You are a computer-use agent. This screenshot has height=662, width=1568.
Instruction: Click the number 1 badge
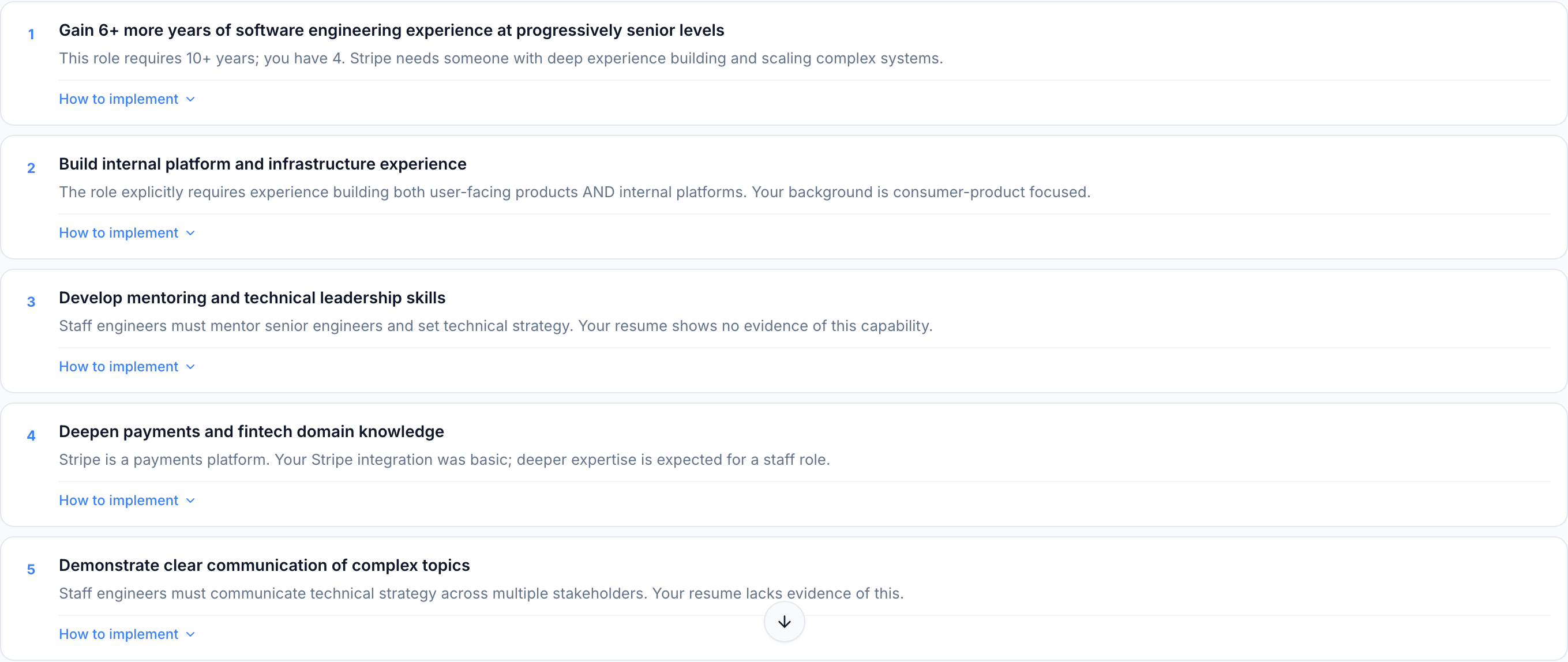coord(31,35)
